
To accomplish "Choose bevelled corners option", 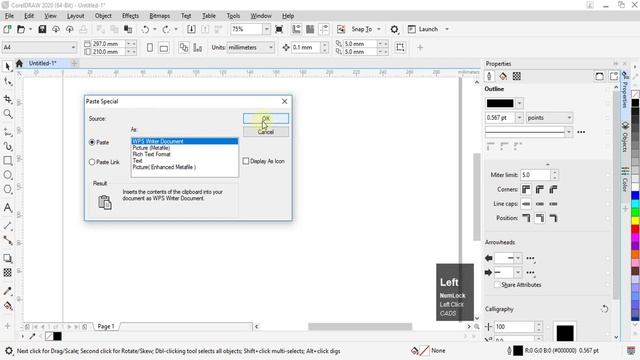I will pos(553,190).
